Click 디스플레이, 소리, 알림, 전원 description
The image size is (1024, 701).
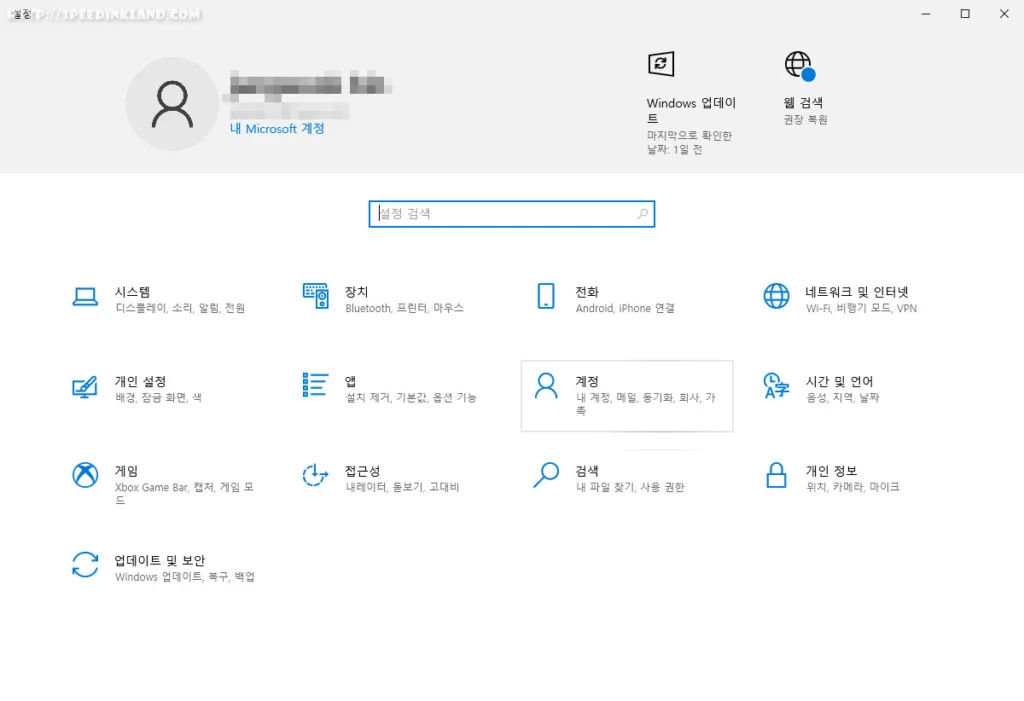180,308
